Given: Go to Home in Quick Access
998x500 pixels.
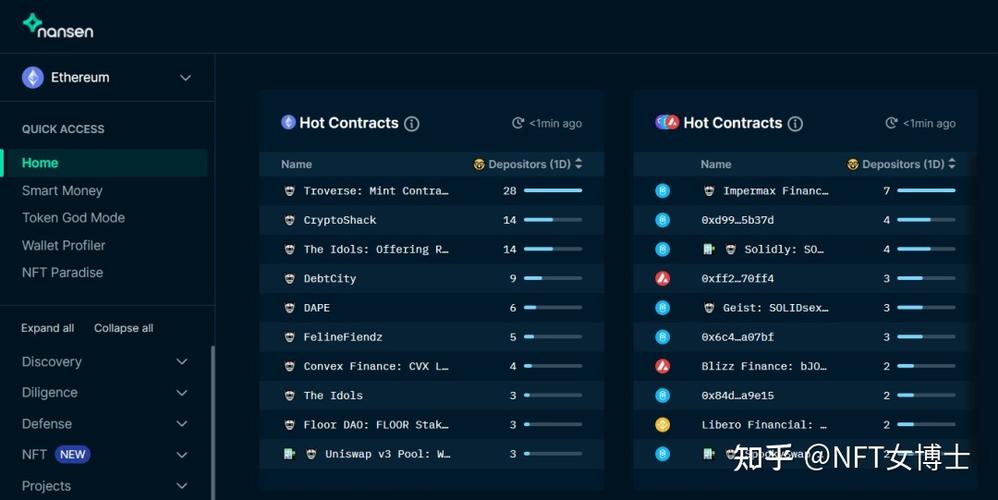Looking at the screenshot, I should [x=40, y=163].
